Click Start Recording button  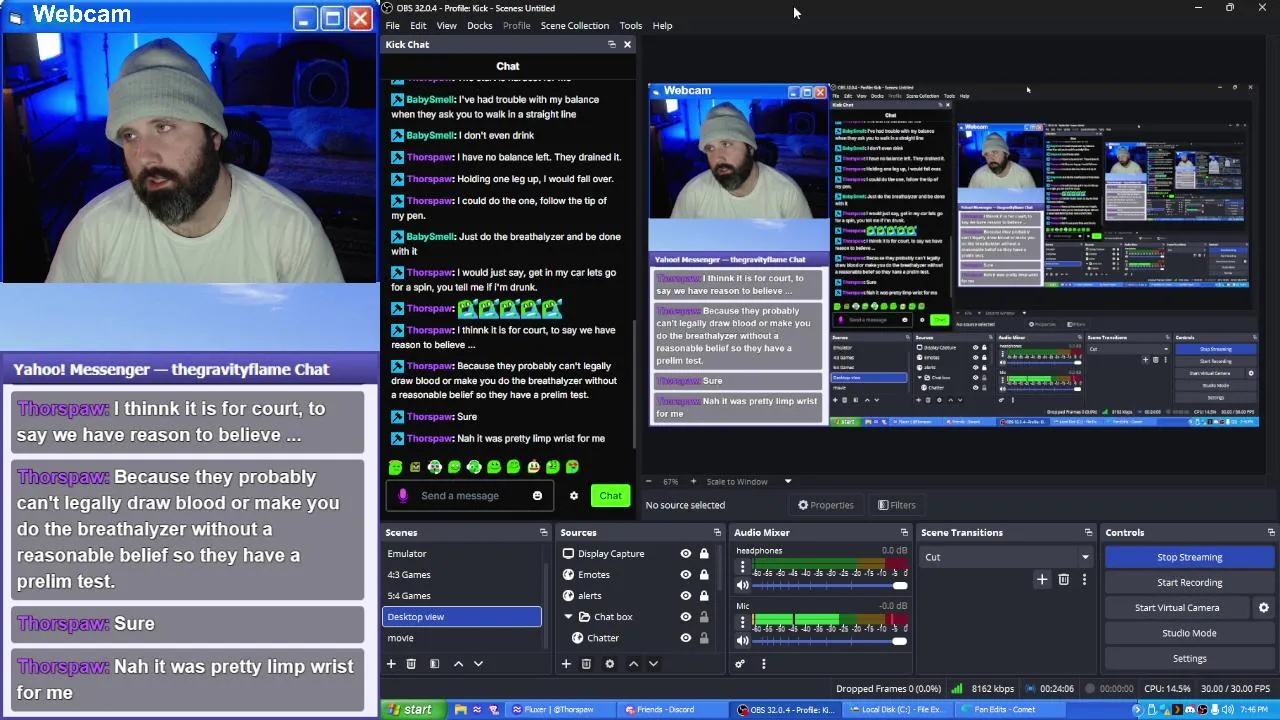[x=1189, y=583]
